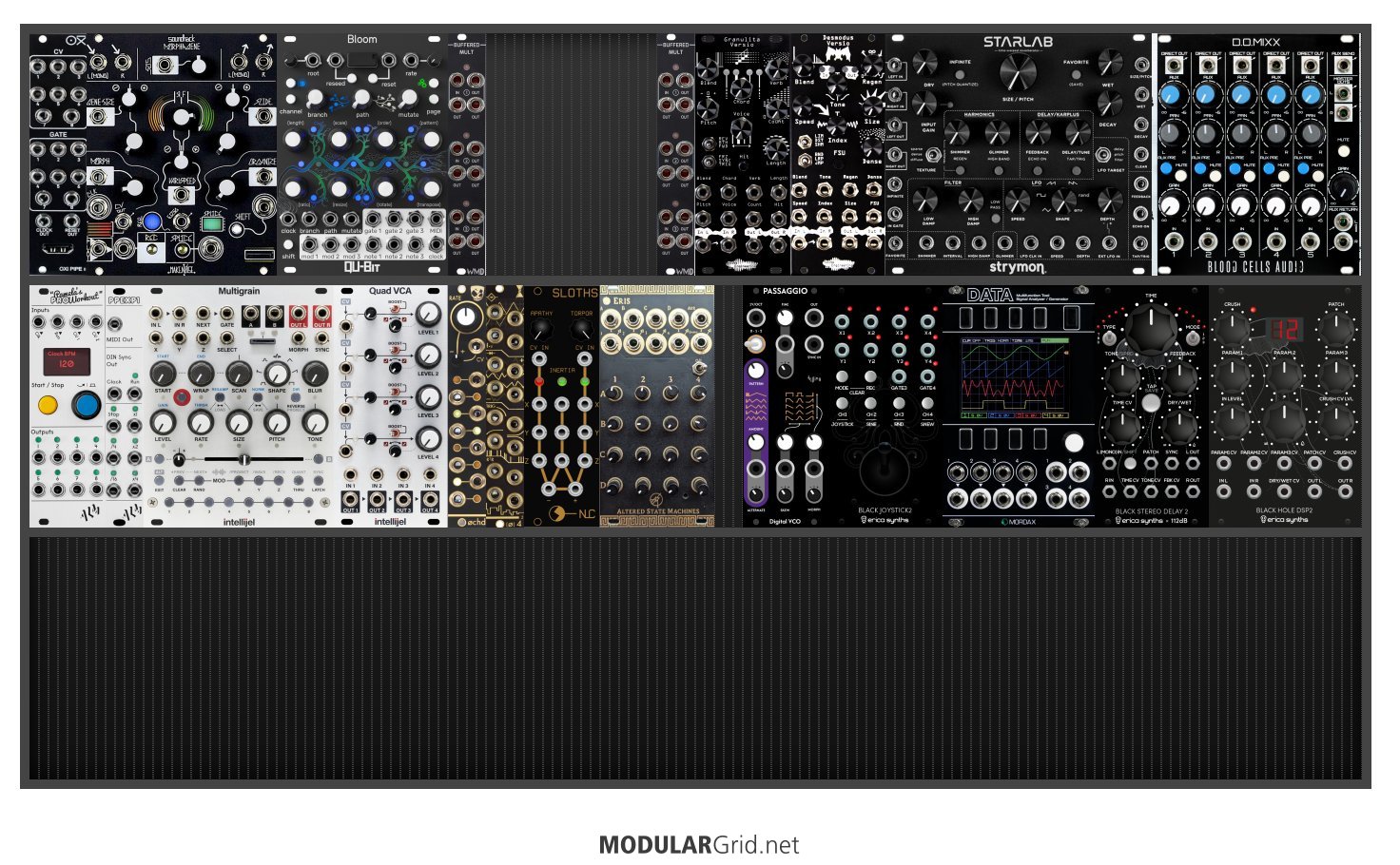Adjust the ochd Rate knob
This screenshot has width=1400, height=865.
(466, 317)
